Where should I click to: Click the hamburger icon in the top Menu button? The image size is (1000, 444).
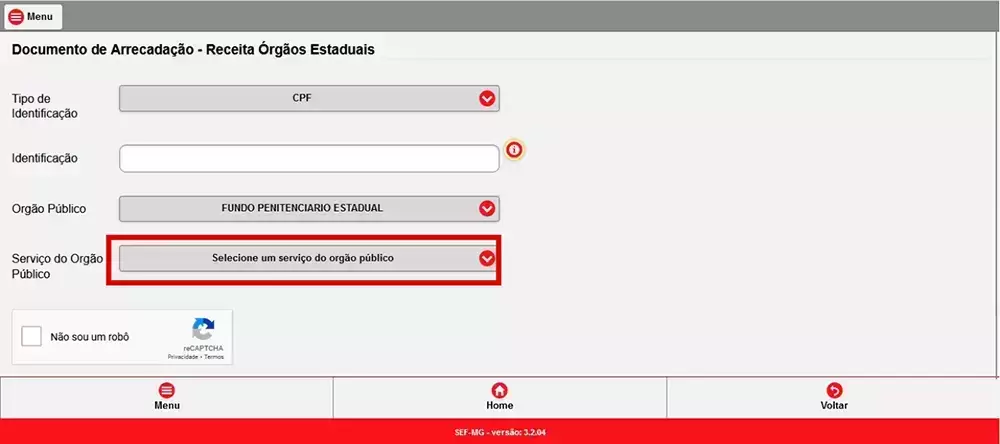point(17,17)
